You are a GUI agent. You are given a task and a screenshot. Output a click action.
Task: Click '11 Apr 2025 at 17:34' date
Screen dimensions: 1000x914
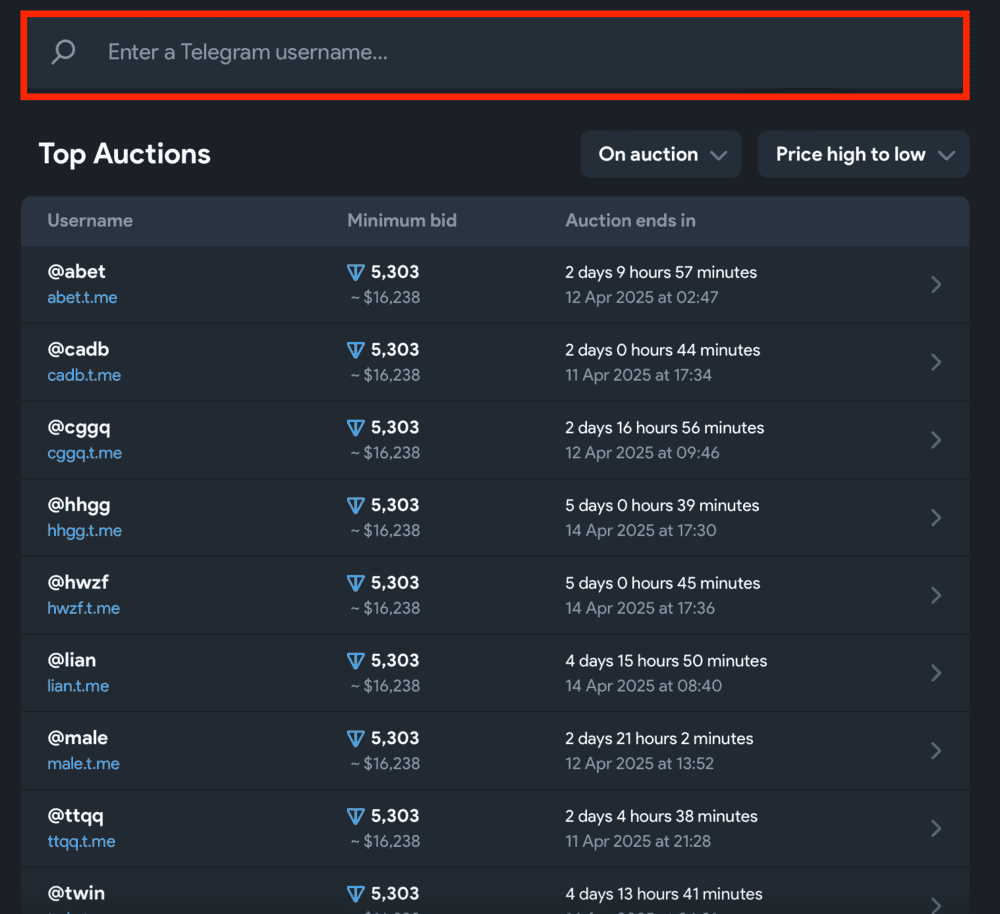pos(638,375)
